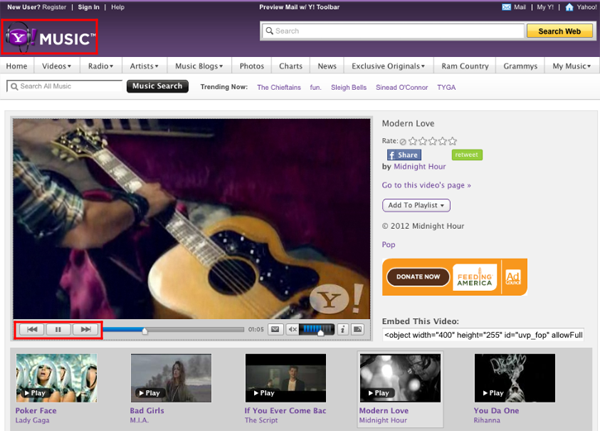Share the video on Facebook
This screenshot has height=431, width=600.
(403, 156)
